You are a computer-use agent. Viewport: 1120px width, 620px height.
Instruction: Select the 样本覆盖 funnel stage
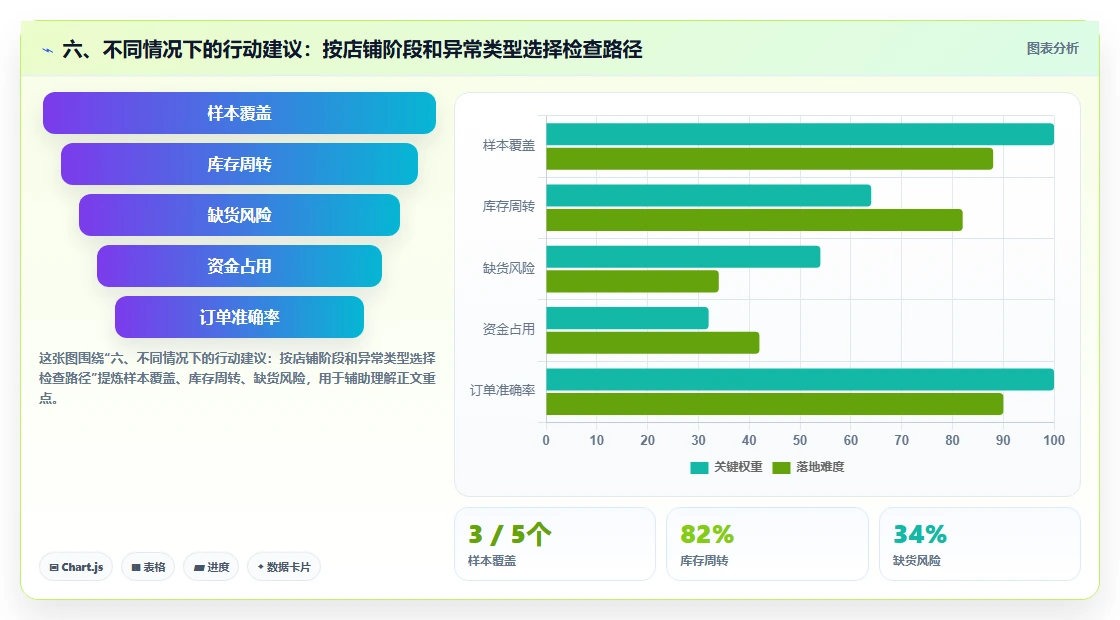[239, 113]
